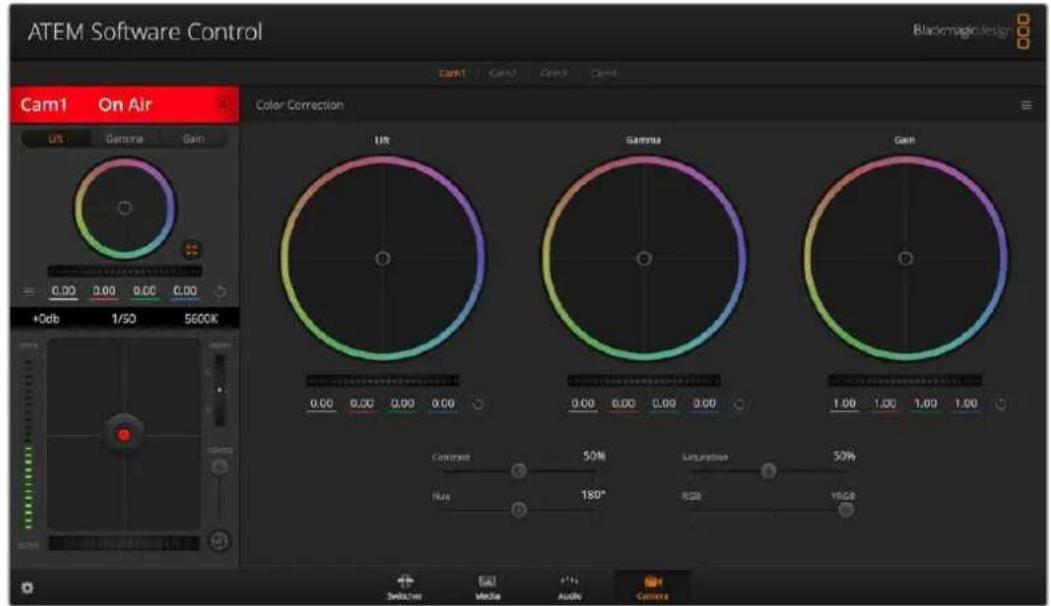1051x606 pixels.
Task: Select the Cam2 tab at top
Action: tap(503, 73)
